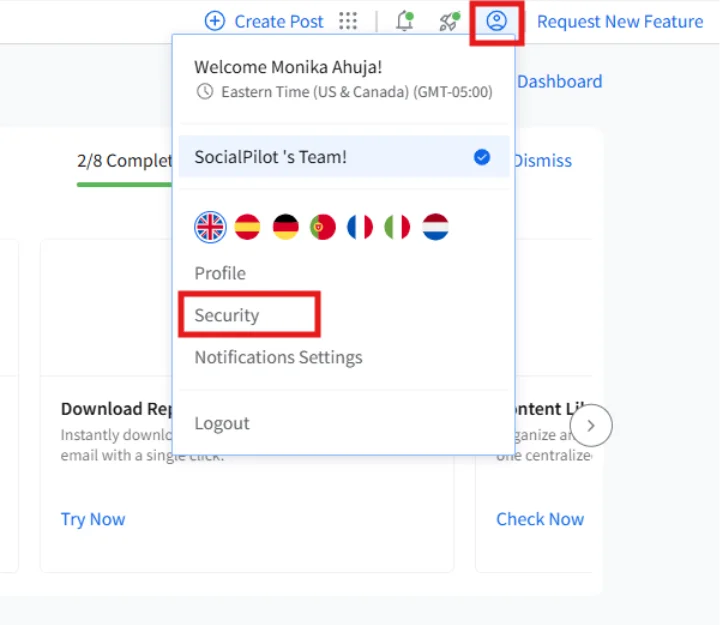
Task: Switch language to Dutch flag
Action: [x=435, y=227]
